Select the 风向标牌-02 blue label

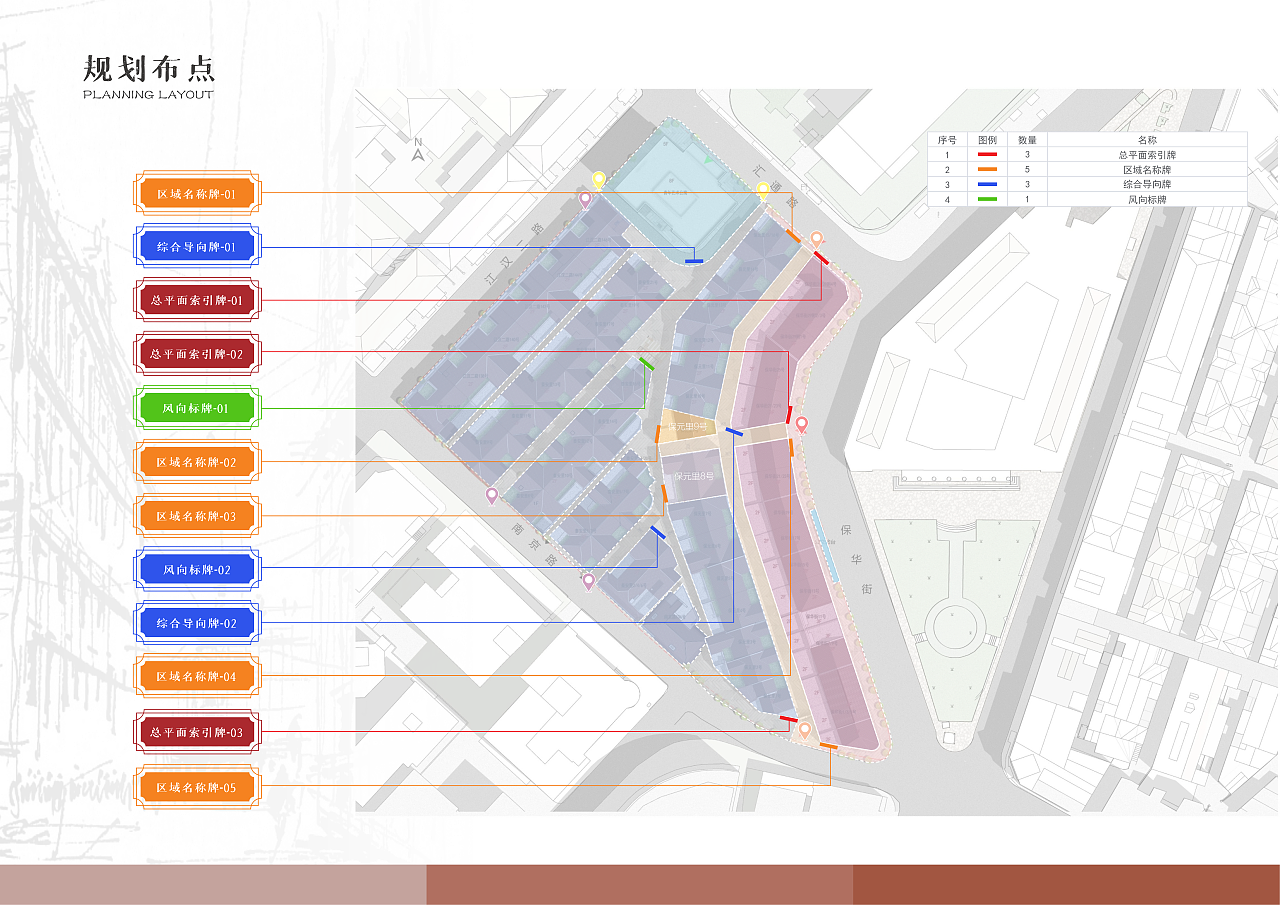click(x=197, y=569)
